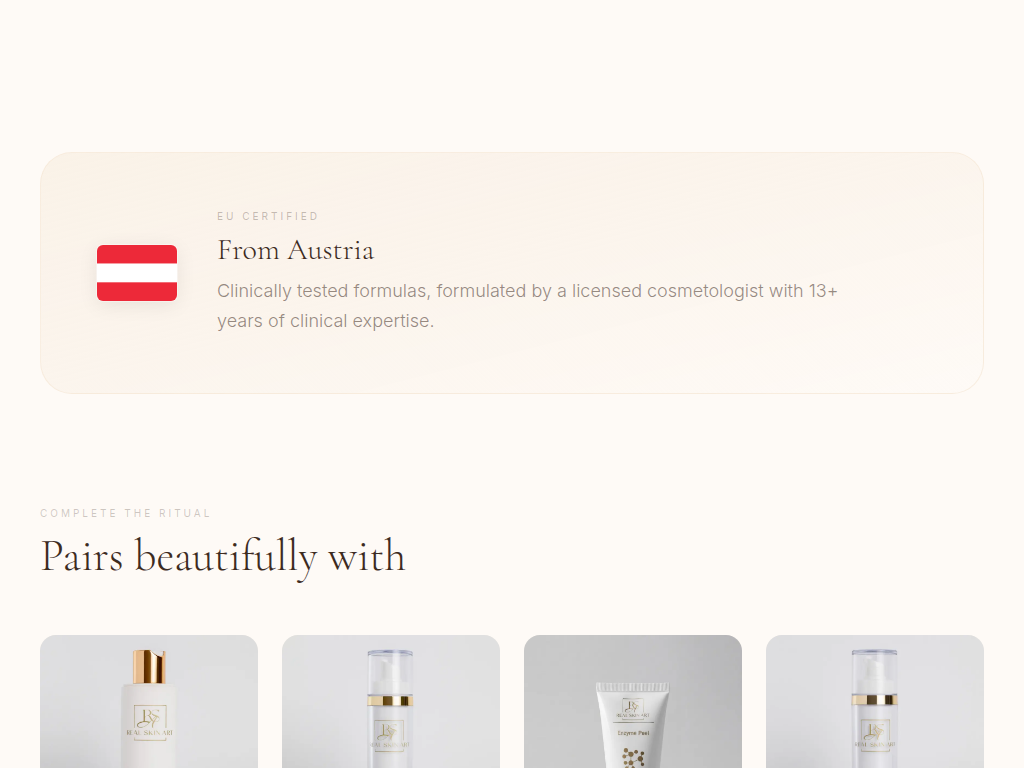Open the second pump bottle product card
This screenshot has height=768, width=1024.
click(391, 701)
